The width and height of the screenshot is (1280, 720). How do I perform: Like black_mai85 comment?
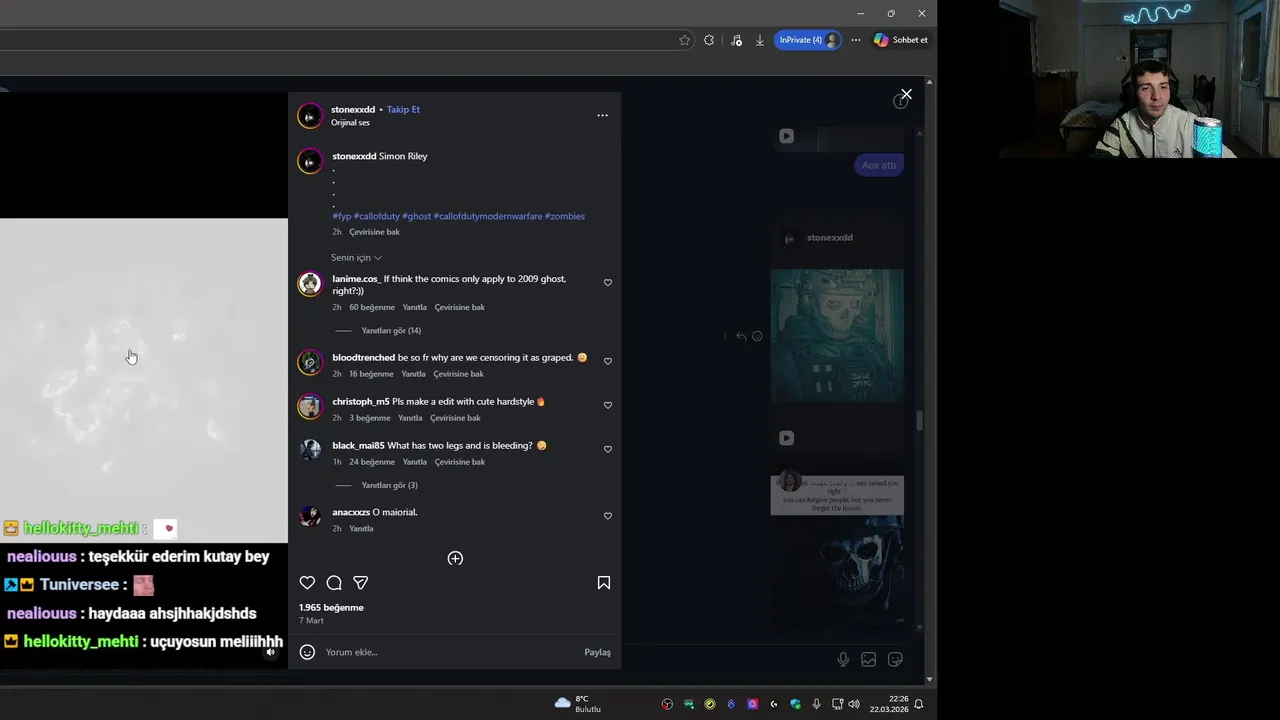click(608, 449)
